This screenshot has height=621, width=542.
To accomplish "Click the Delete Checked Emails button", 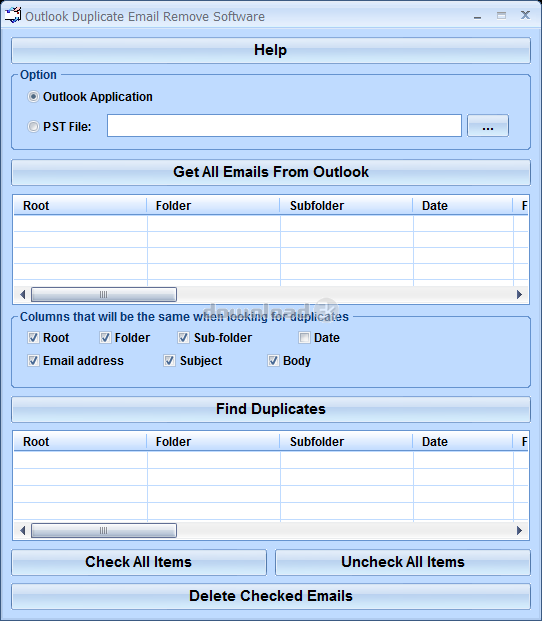I will pyautogui.click(x=271, y=596).
